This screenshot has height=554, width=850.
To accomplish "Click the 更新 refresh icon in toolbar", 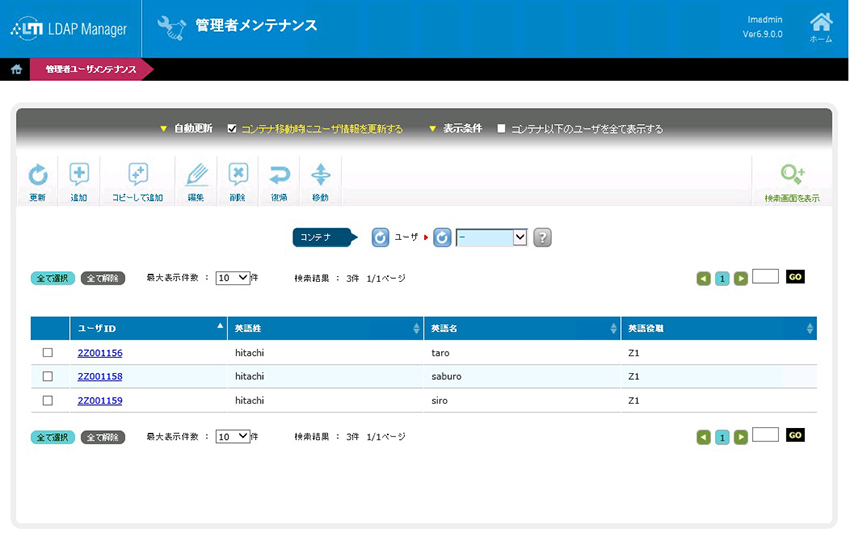I will coord(37,176).
